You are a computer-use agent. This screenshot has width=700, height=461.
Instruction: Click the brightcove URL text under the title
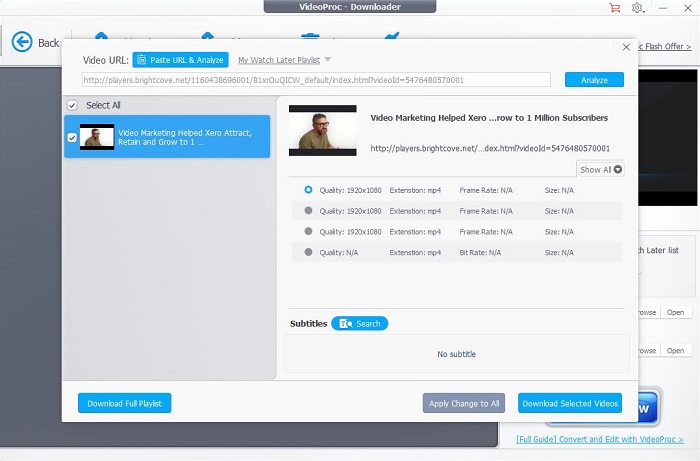[x=490, y=148]
